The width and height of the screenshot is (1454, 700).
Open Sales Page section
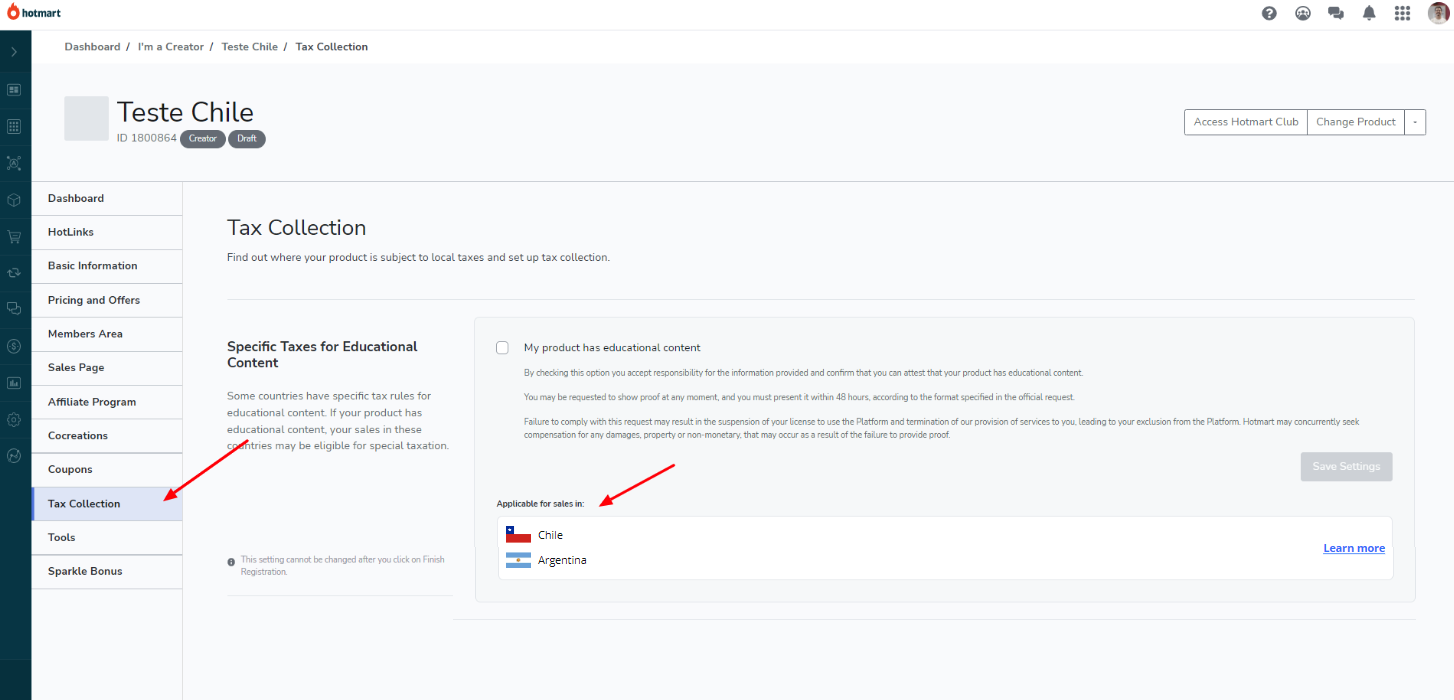pos(107,368)
